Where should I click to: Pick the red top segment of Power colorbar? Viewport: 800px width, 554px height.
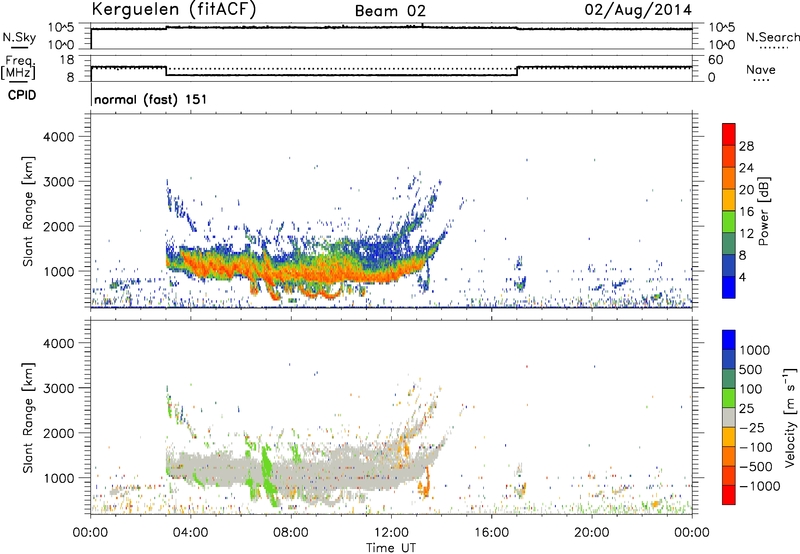(729, 135)
